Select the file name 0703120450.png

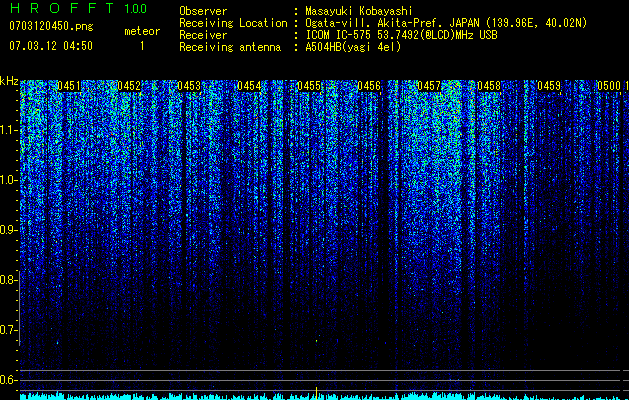click(x=51, y=26)
